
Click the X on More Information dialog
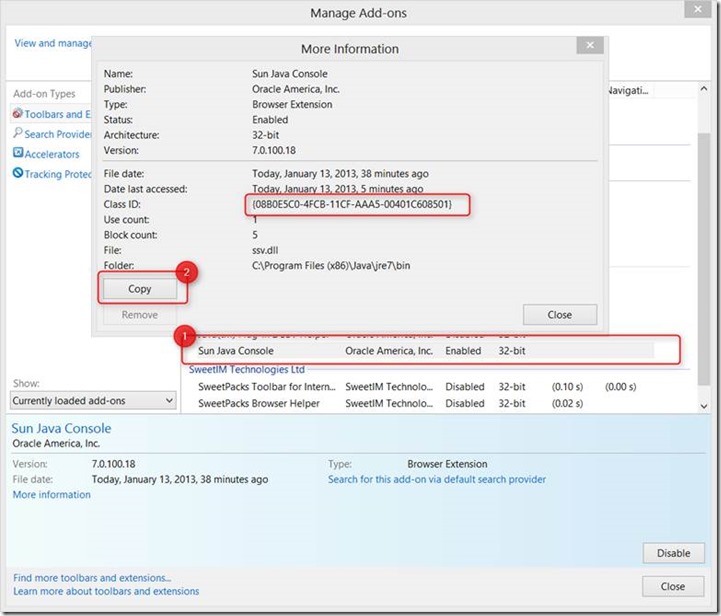point(590,45)
